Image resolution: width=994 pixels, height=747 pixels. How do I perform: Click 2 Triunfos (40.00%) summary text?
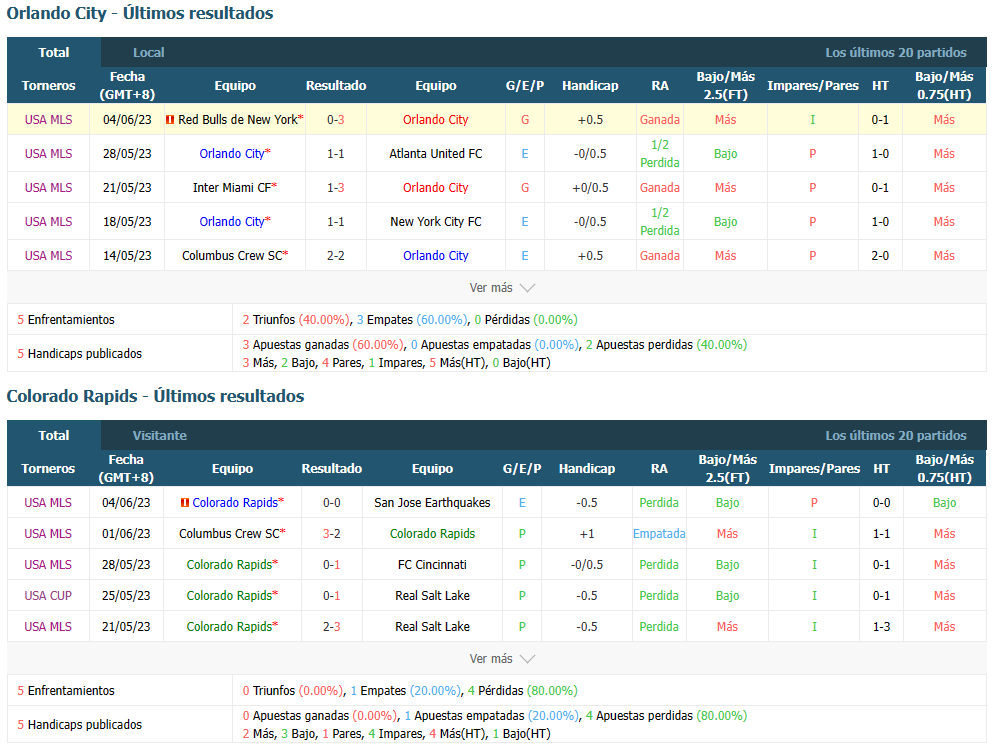296,320
